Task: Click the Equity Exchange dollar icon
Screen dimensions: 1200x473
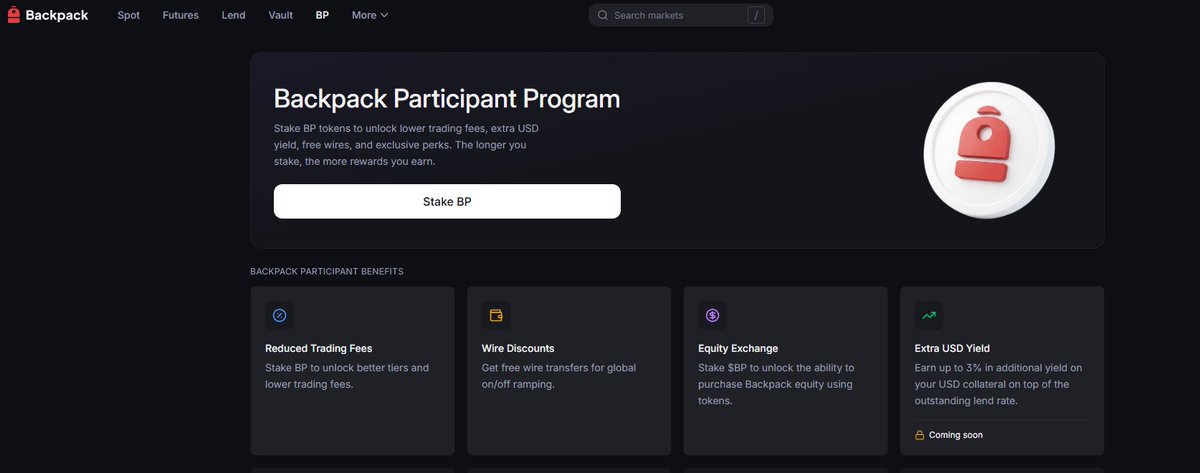Action: point(712,315)
